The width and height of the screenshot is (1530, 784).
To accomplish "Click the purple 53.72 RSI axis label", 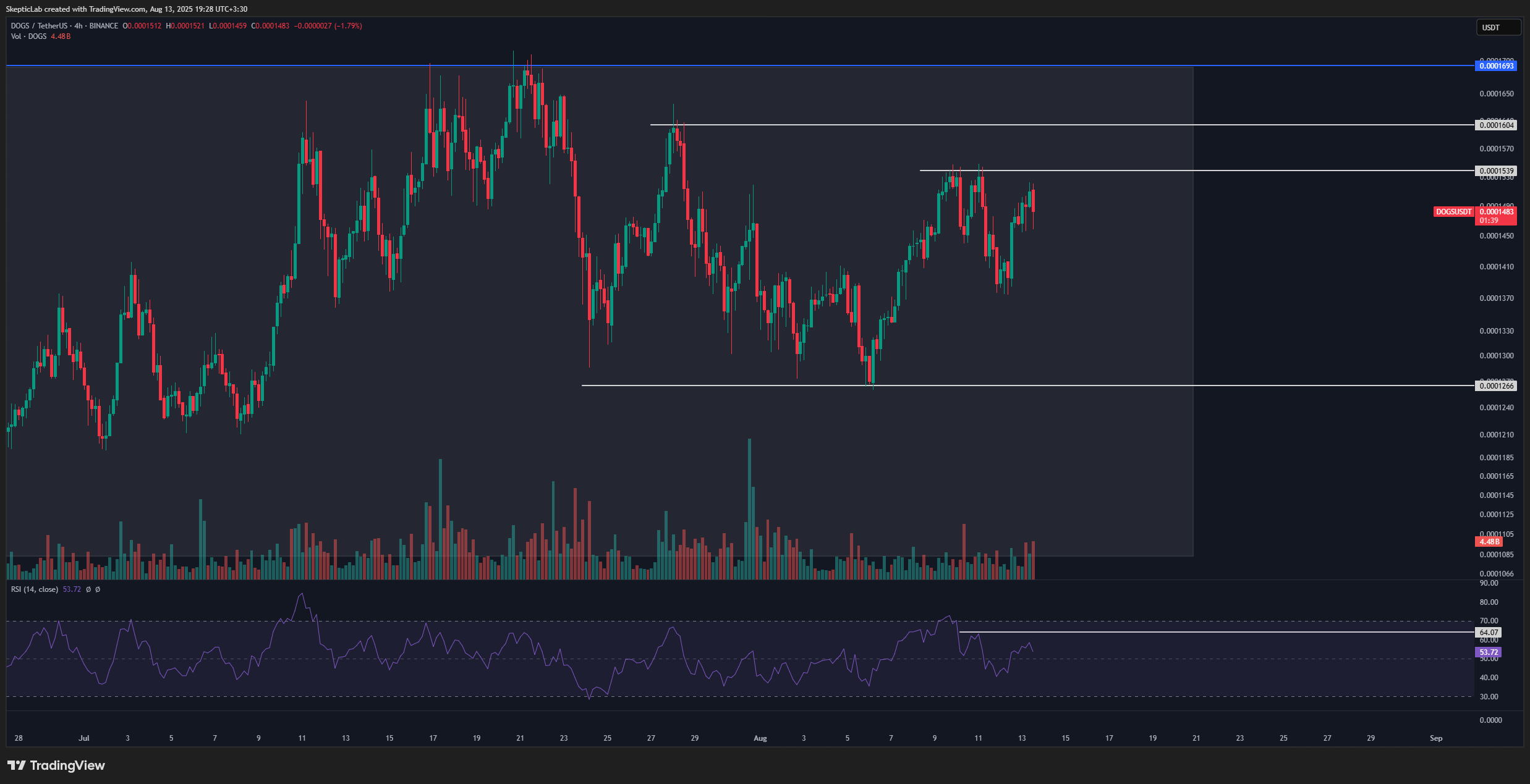I will coord(1489,652).
